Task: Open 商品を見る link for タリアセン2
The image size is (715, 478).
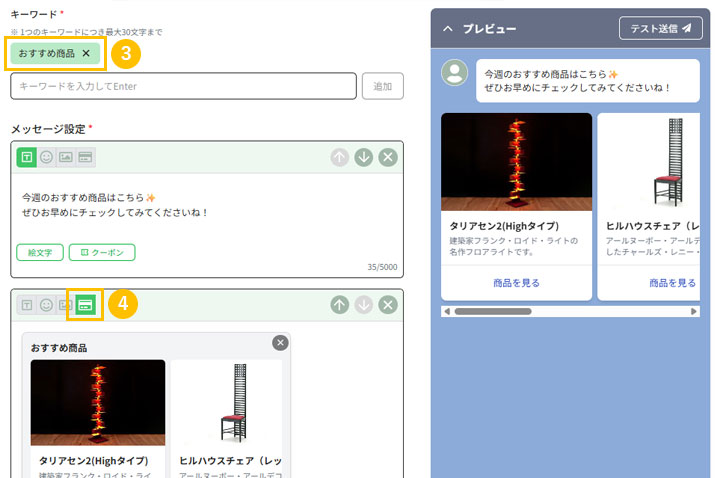Action: (x=516, y=283)
